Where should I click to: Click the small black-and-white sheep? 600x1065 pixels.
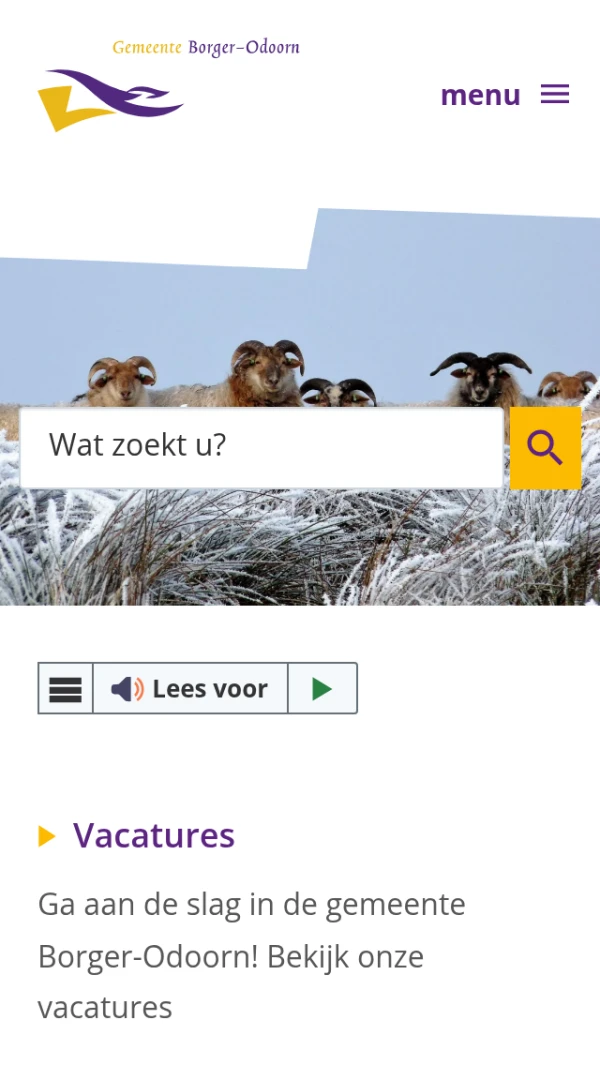tap(338, 393)
